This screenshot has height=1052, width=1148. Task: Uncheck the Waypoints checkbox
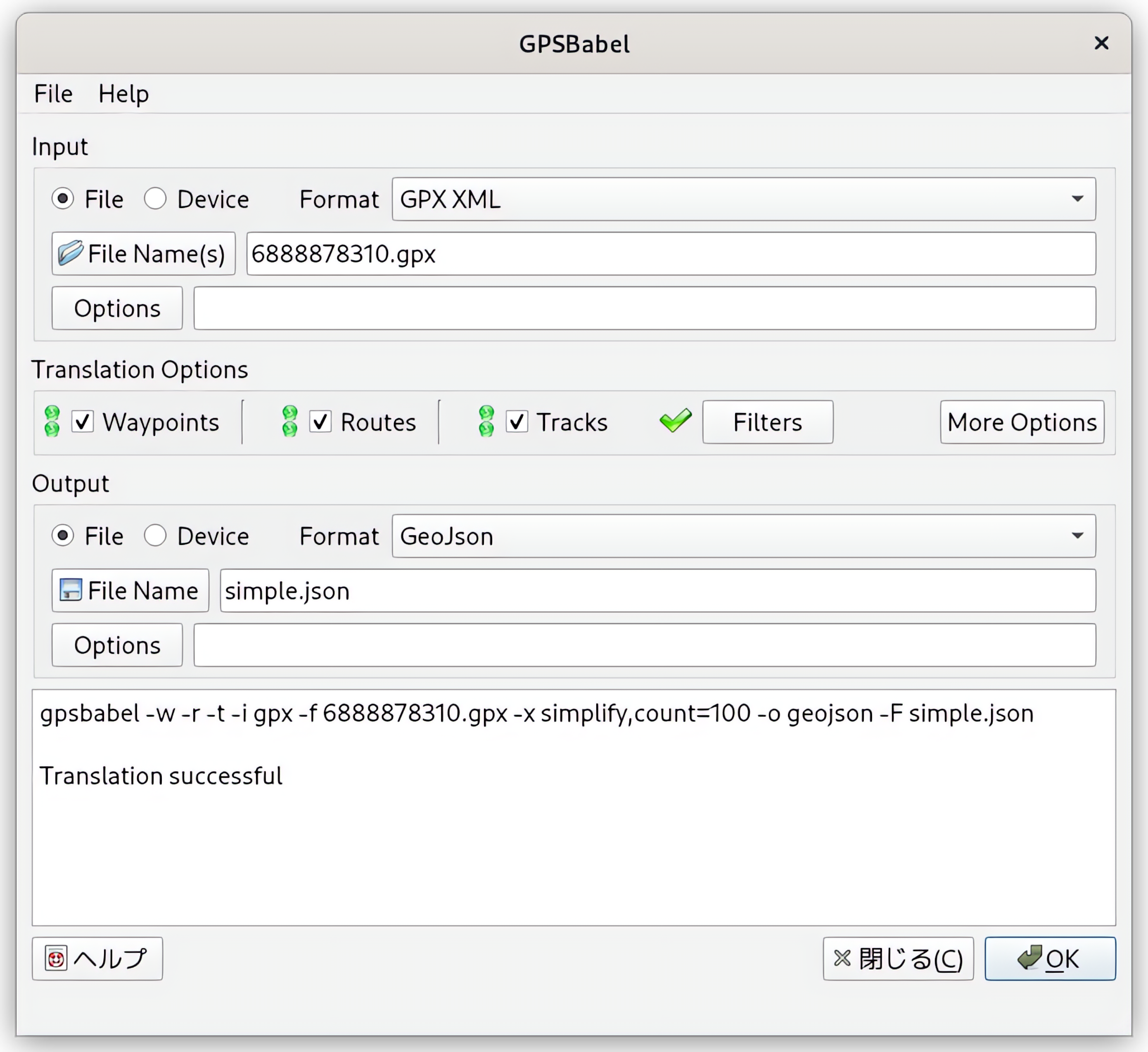coord(83,422)
